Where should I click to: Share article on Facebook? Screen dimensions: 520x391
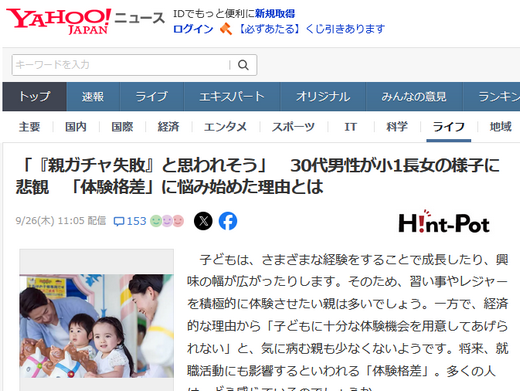pos(228,221)
